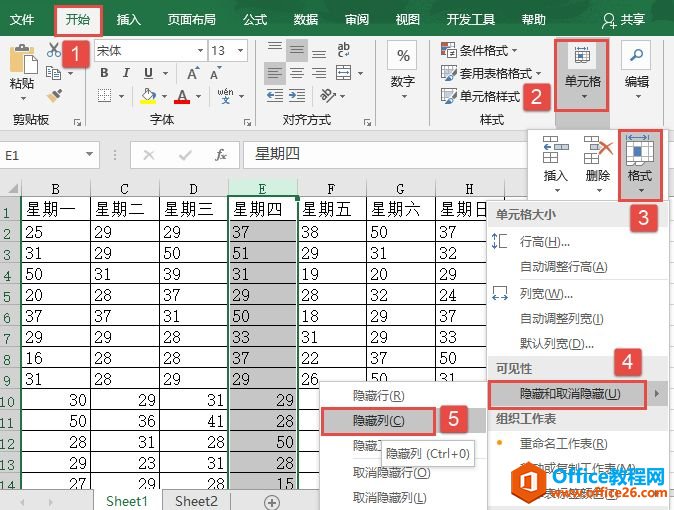The height and width of the screenshot is (510, 674).
Task: Decrease indent icon
Action: point(275,95)
